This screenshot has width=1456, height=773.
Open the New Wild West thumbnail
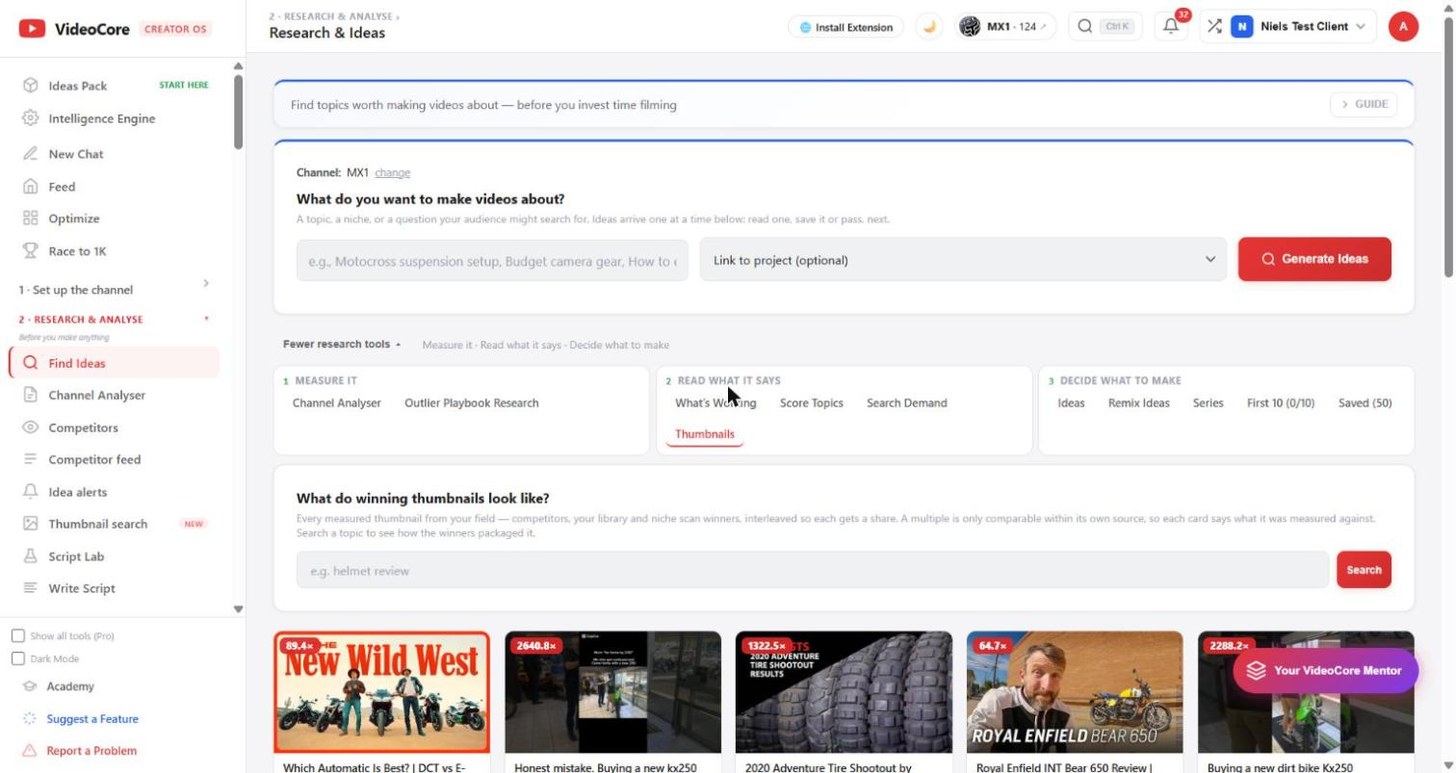click(382, 692)
